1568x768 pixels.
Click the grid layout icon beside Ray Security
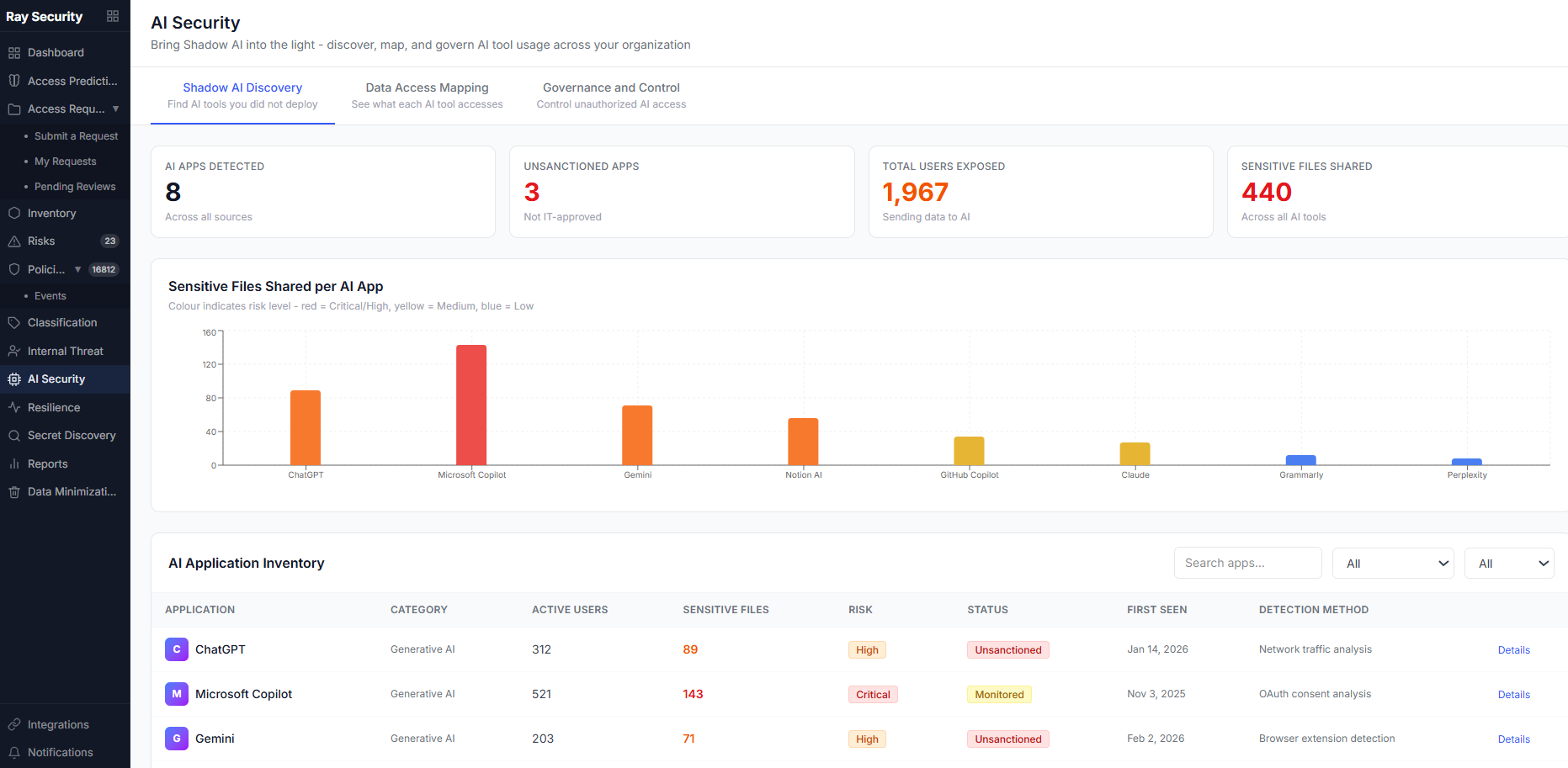point(113,16)
